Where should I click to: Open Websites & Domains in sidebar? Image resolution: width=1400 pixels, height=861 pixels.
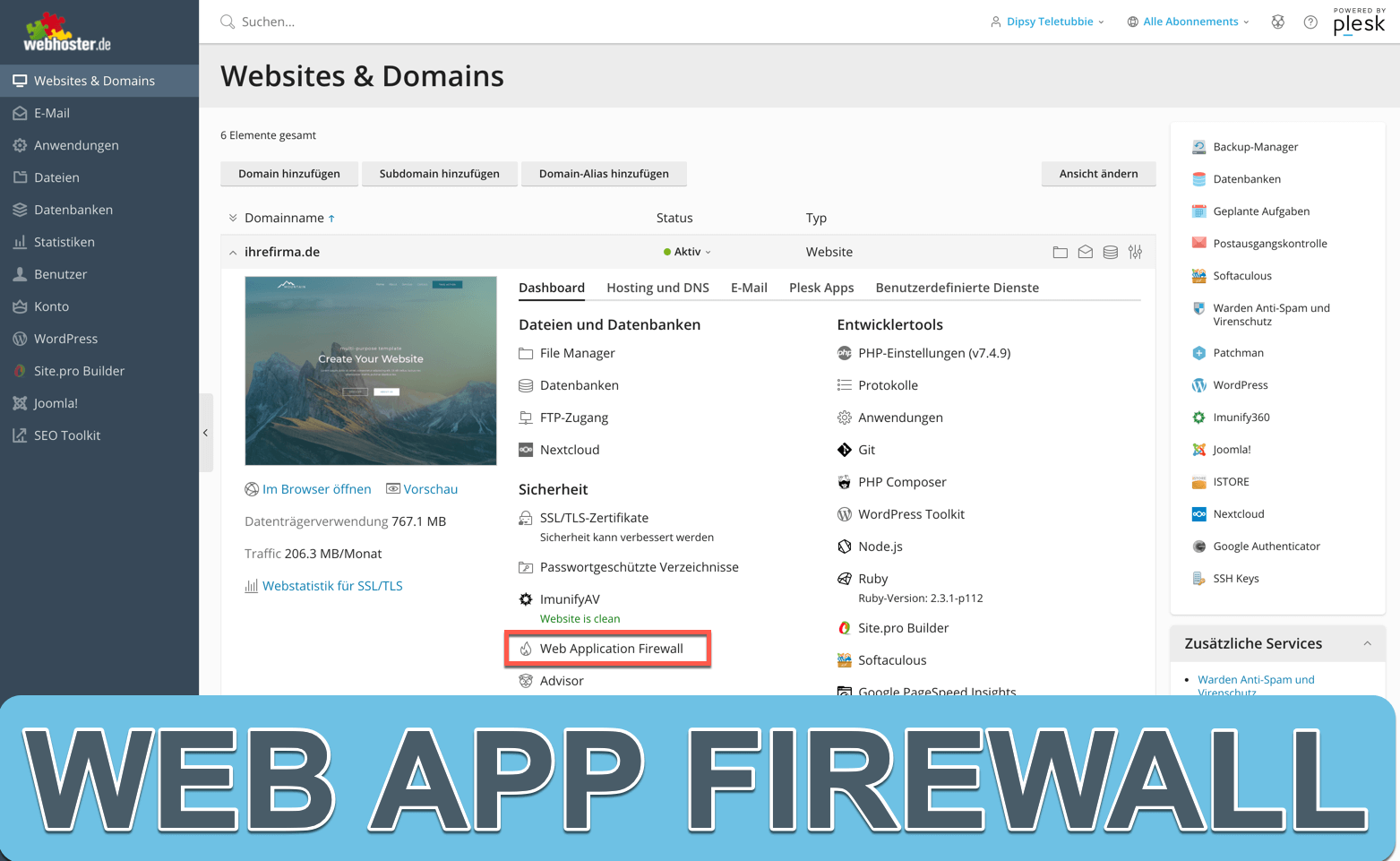[x=99, y=81]
